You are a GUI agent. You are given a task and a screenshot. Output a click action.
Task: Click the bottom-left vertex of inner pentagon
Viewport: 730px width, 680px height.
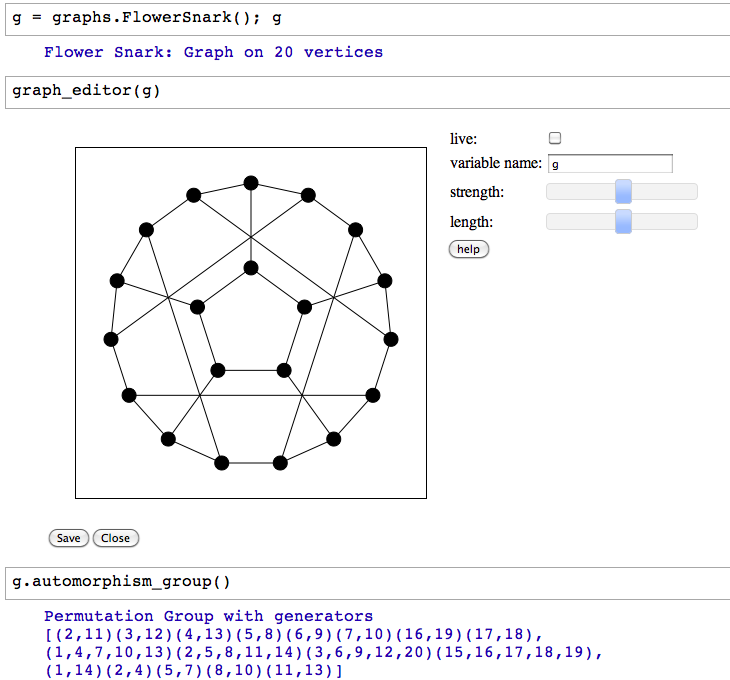click(x=218, y=370)
